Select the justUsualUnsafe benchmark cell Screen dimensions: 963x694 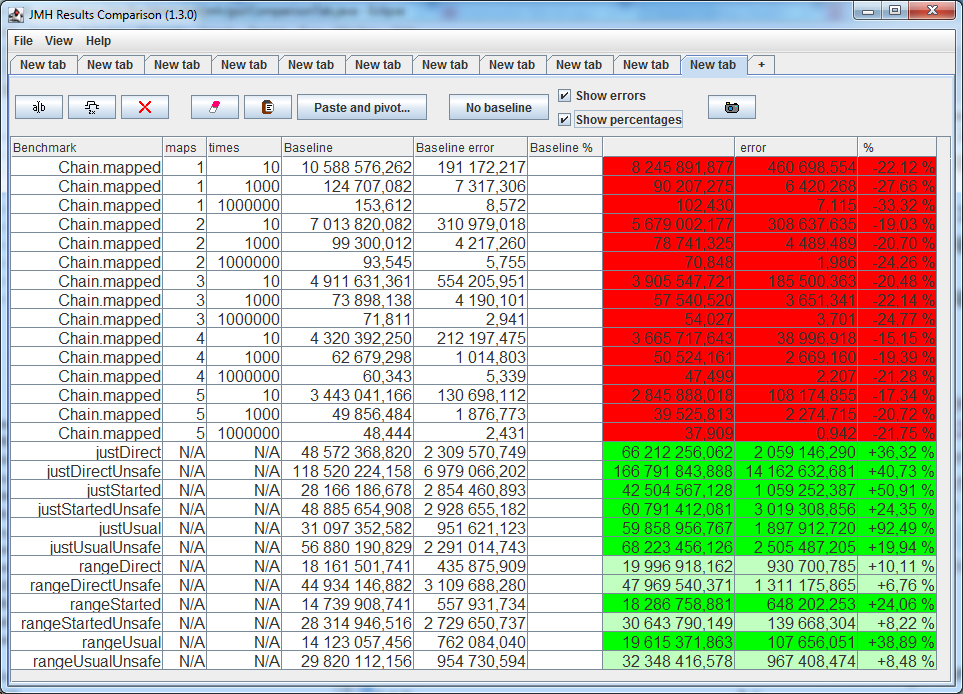(x=87, y=547)
